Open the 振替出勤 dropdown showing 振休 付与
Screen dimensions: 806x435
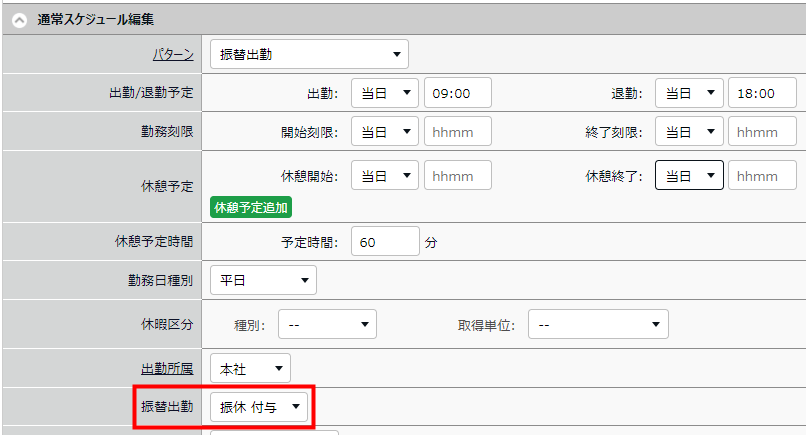coord(259,407)
